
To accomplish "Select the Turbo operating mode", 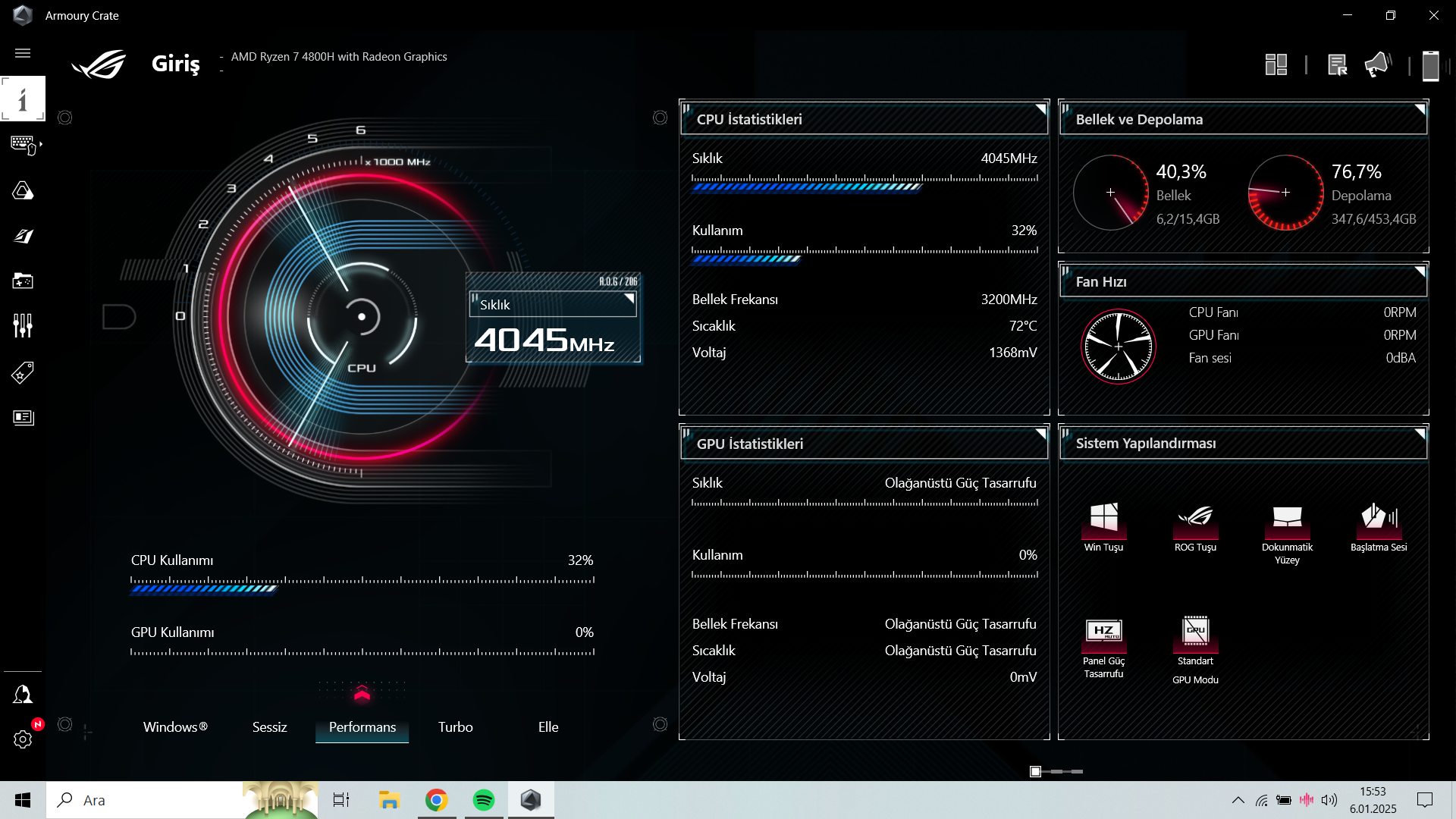I will point(455,727).
